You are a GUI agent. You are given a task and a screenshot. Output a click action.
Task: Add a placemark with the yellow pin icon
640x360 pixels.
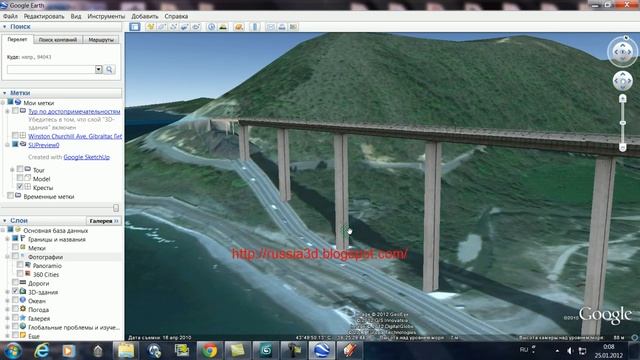[151, 27]
